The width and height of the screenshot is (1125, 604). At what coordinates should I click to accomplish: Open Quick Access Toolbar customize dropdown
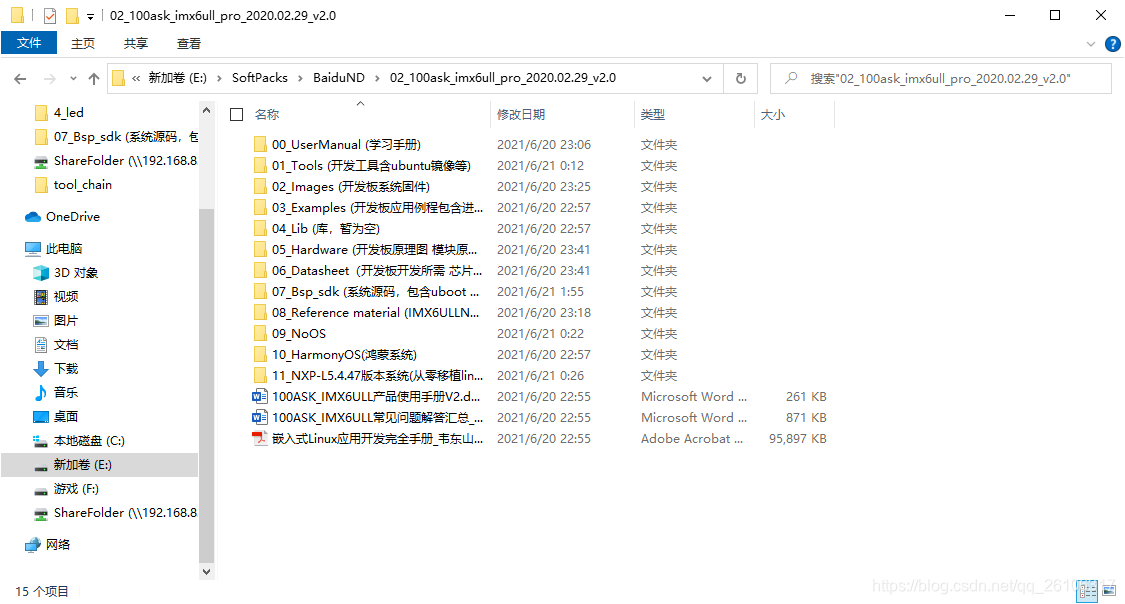coord(90,16)
